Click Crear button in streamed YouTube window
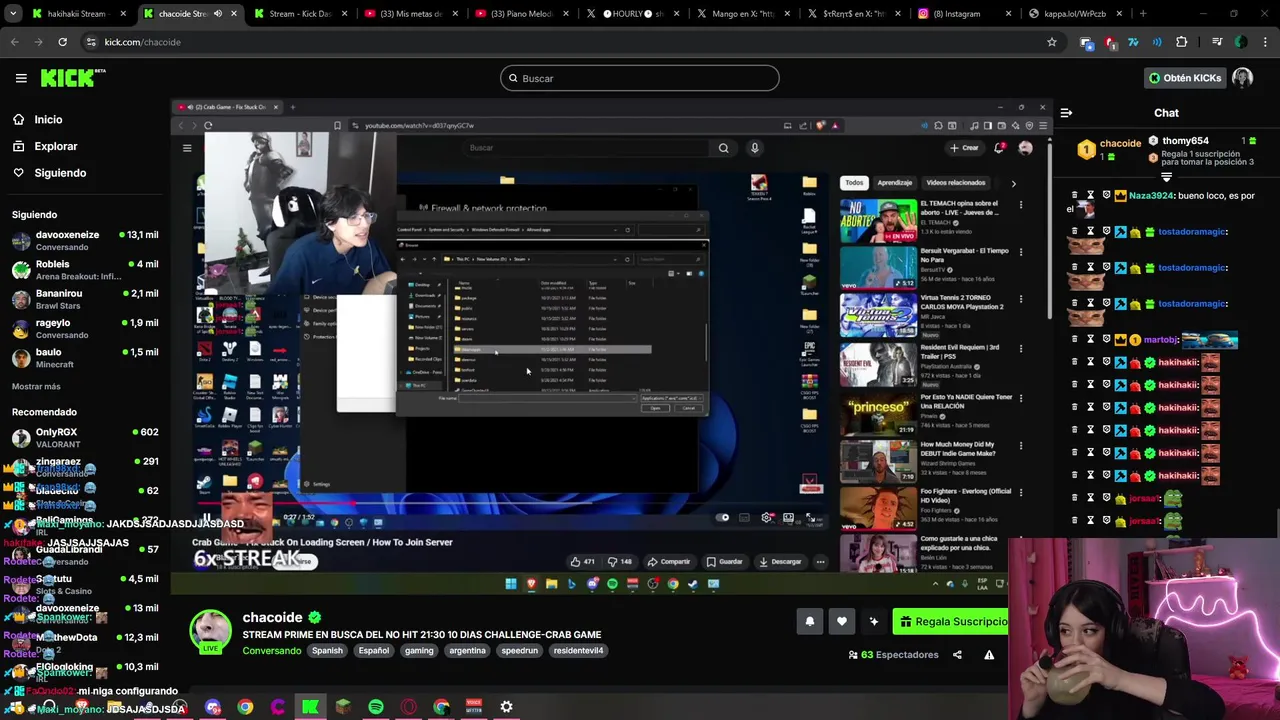1280x720 pixels. pyautogui.click(x=965, y=148)
